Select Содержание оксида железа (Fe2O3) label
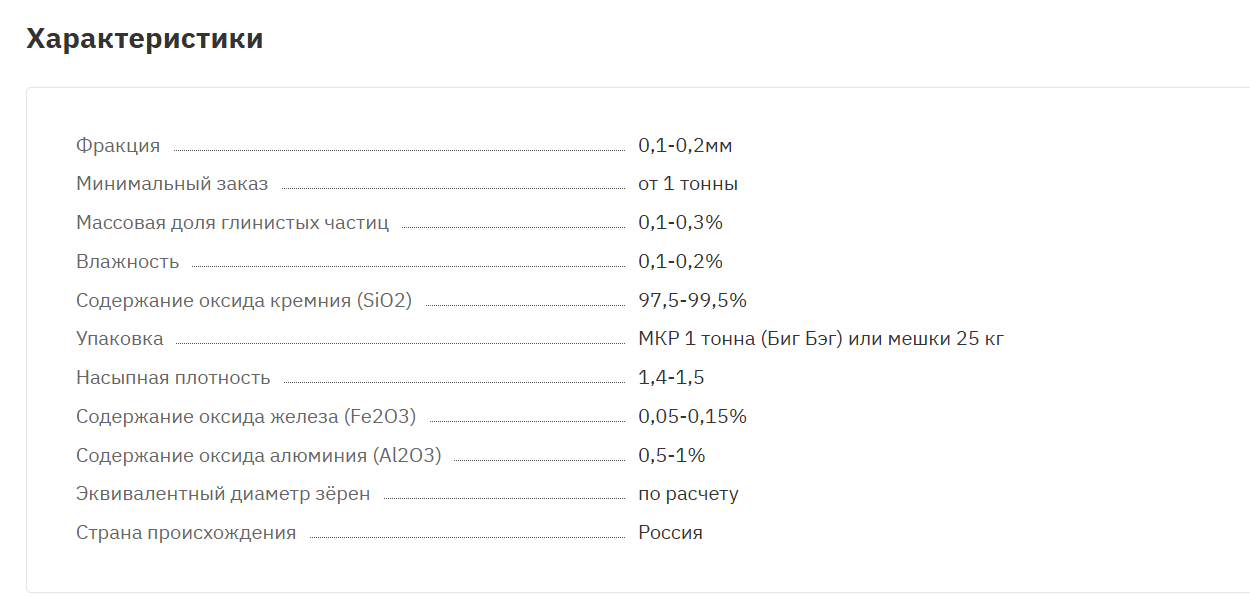 246,417
